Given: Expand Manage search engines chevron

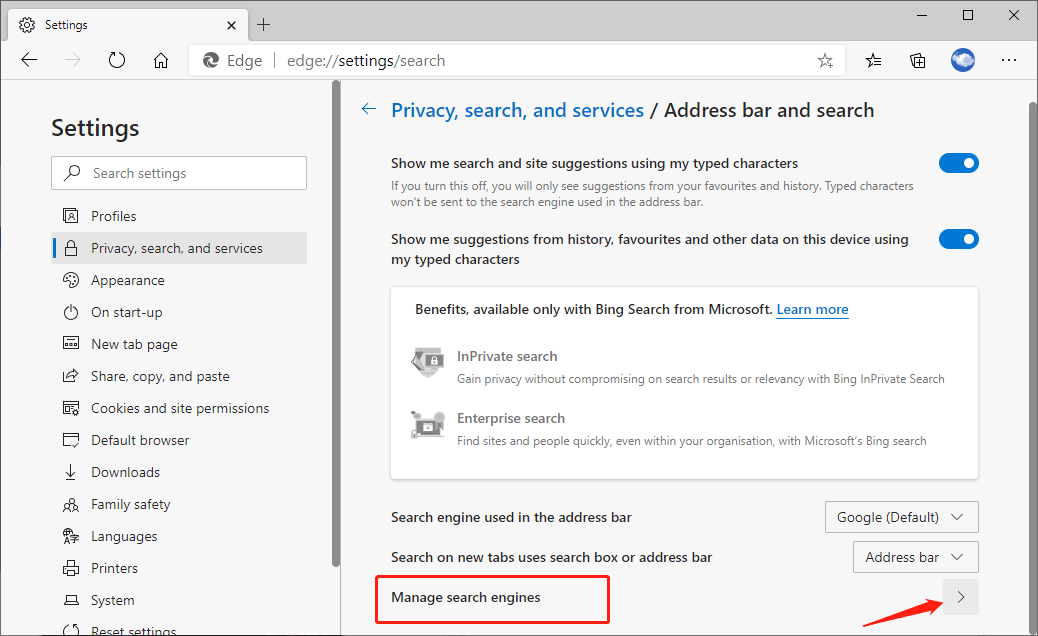Looking at the screenshot, I should click(961, 598).
